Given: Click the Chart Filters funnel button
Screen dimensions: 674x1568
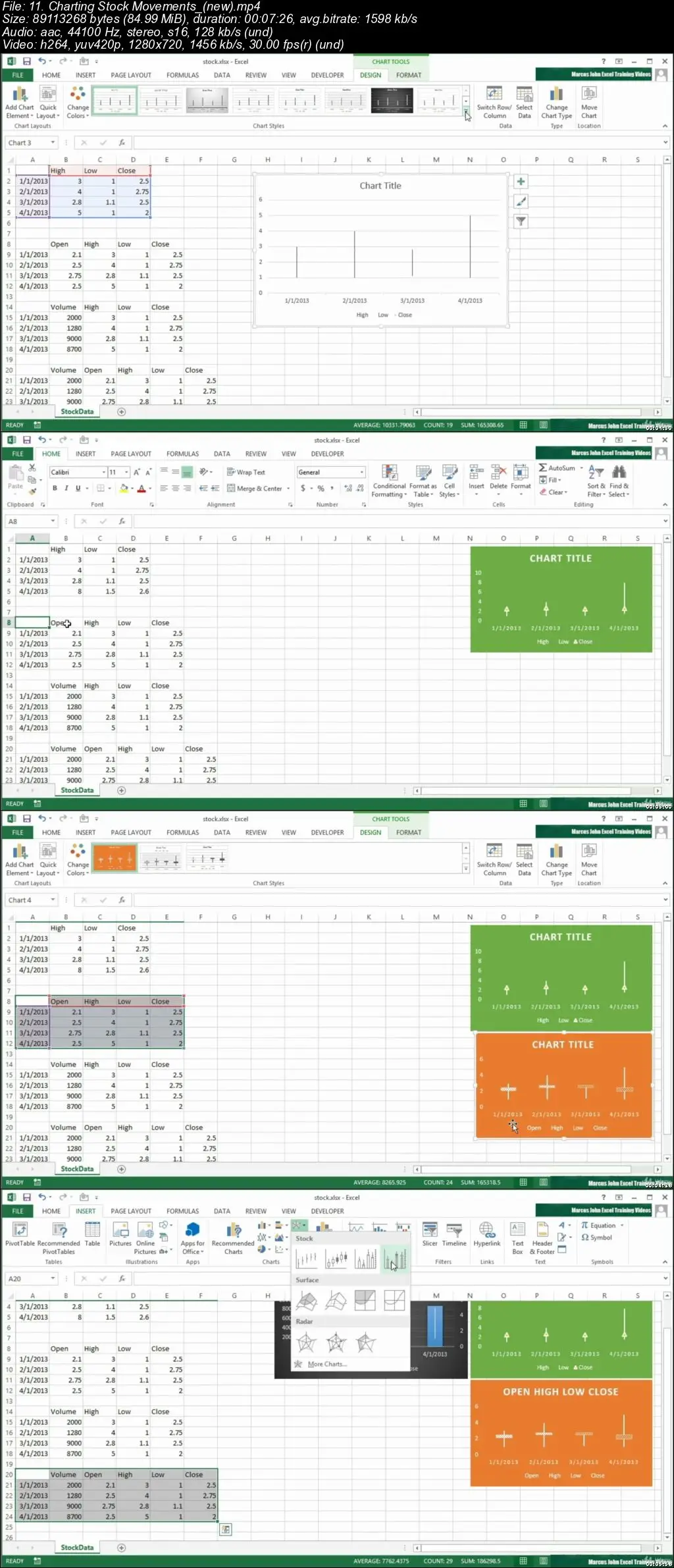Looking at the screenshot, I should pos(521,221).
